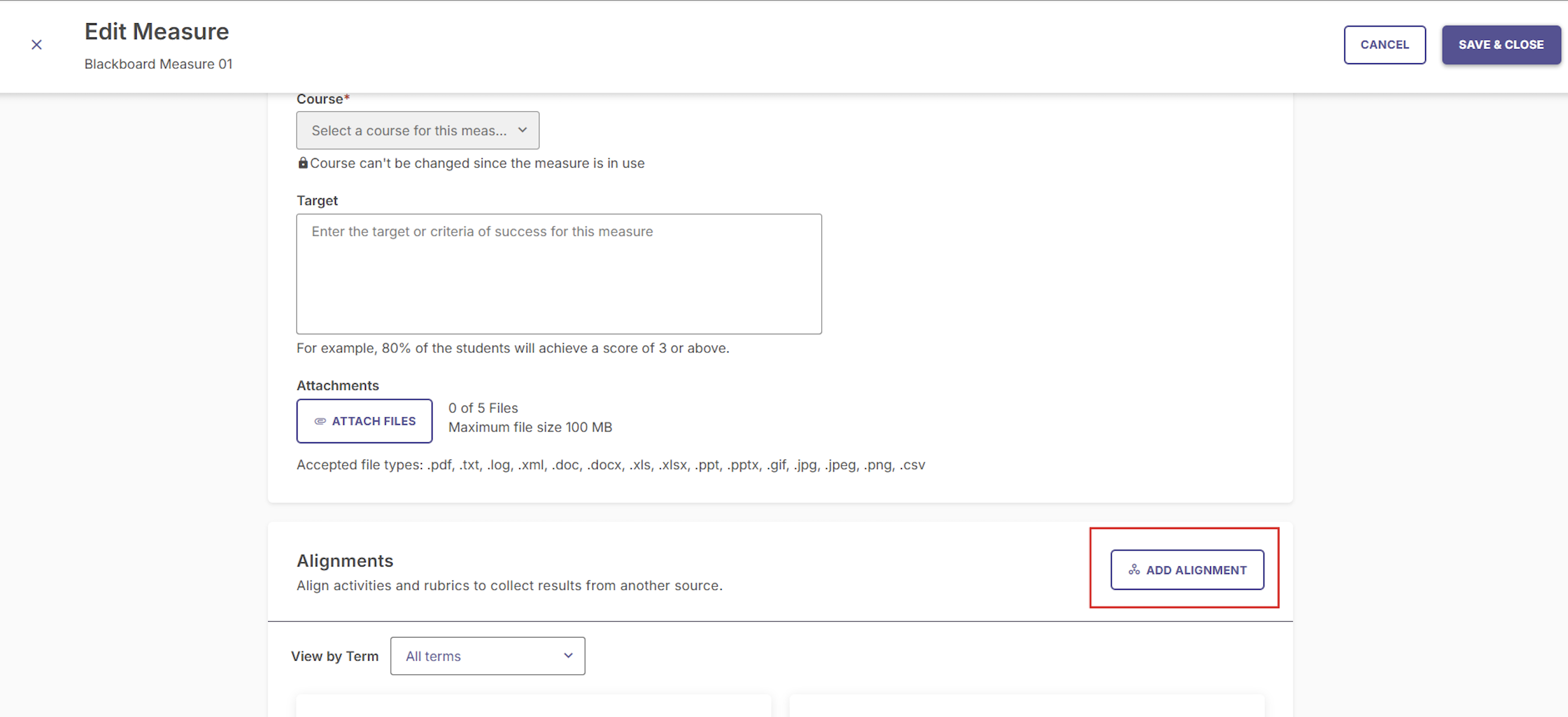Viewport: 1568px width, 717px height.
Task: Click the "0 of 5 Files" counter text
Action: point(484,408)
